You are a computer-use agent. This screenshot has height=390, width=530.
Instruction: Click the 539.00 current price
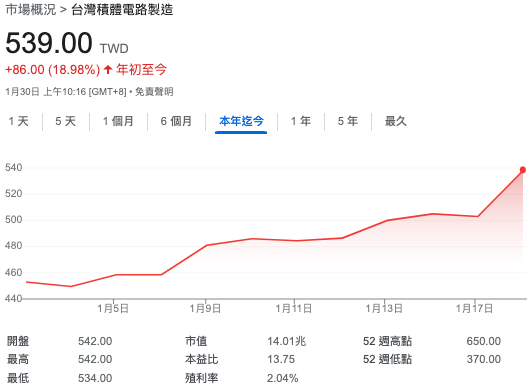point(49,43)
